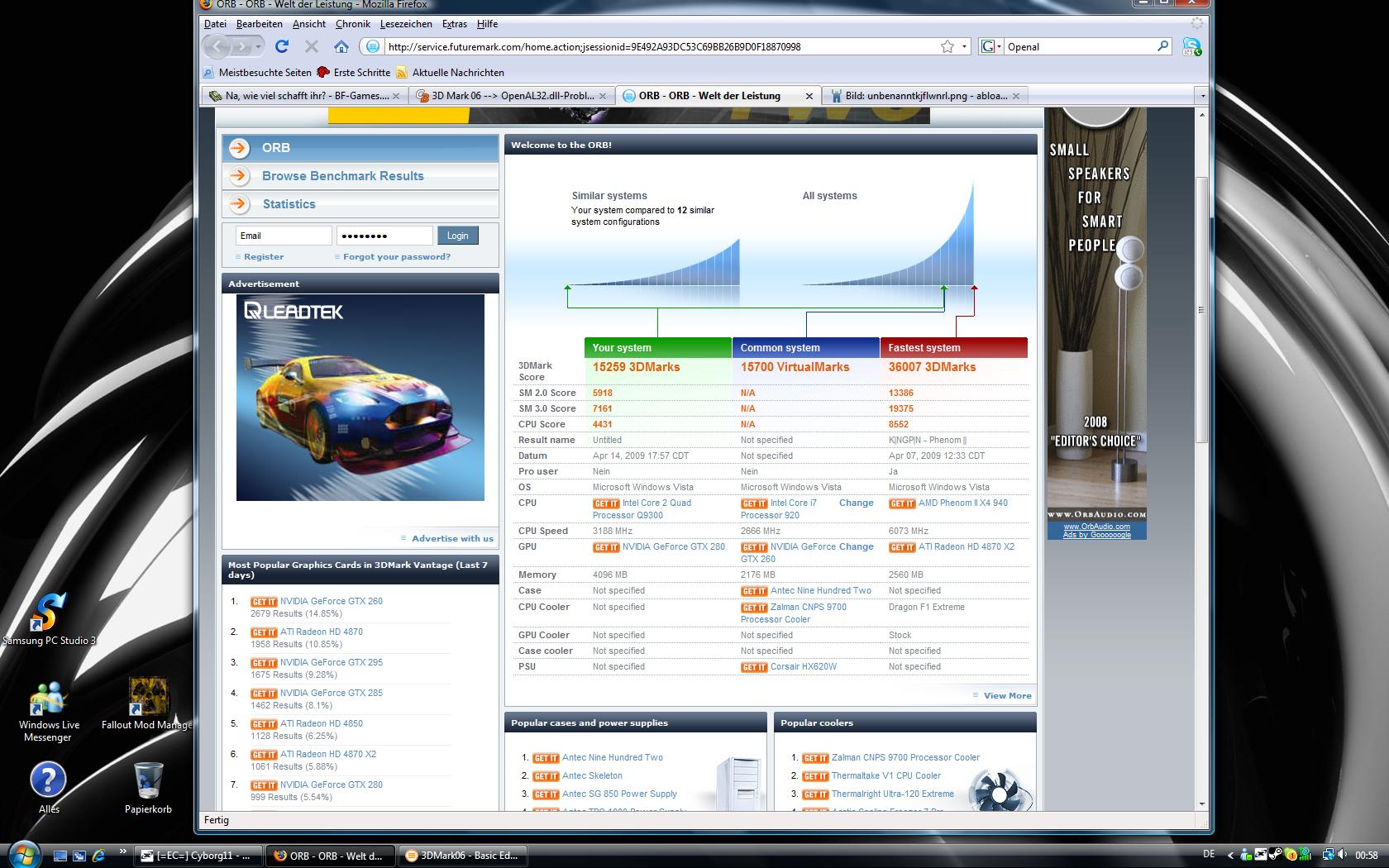
Task: Open the Chronik menu
Action: [353, 24]
